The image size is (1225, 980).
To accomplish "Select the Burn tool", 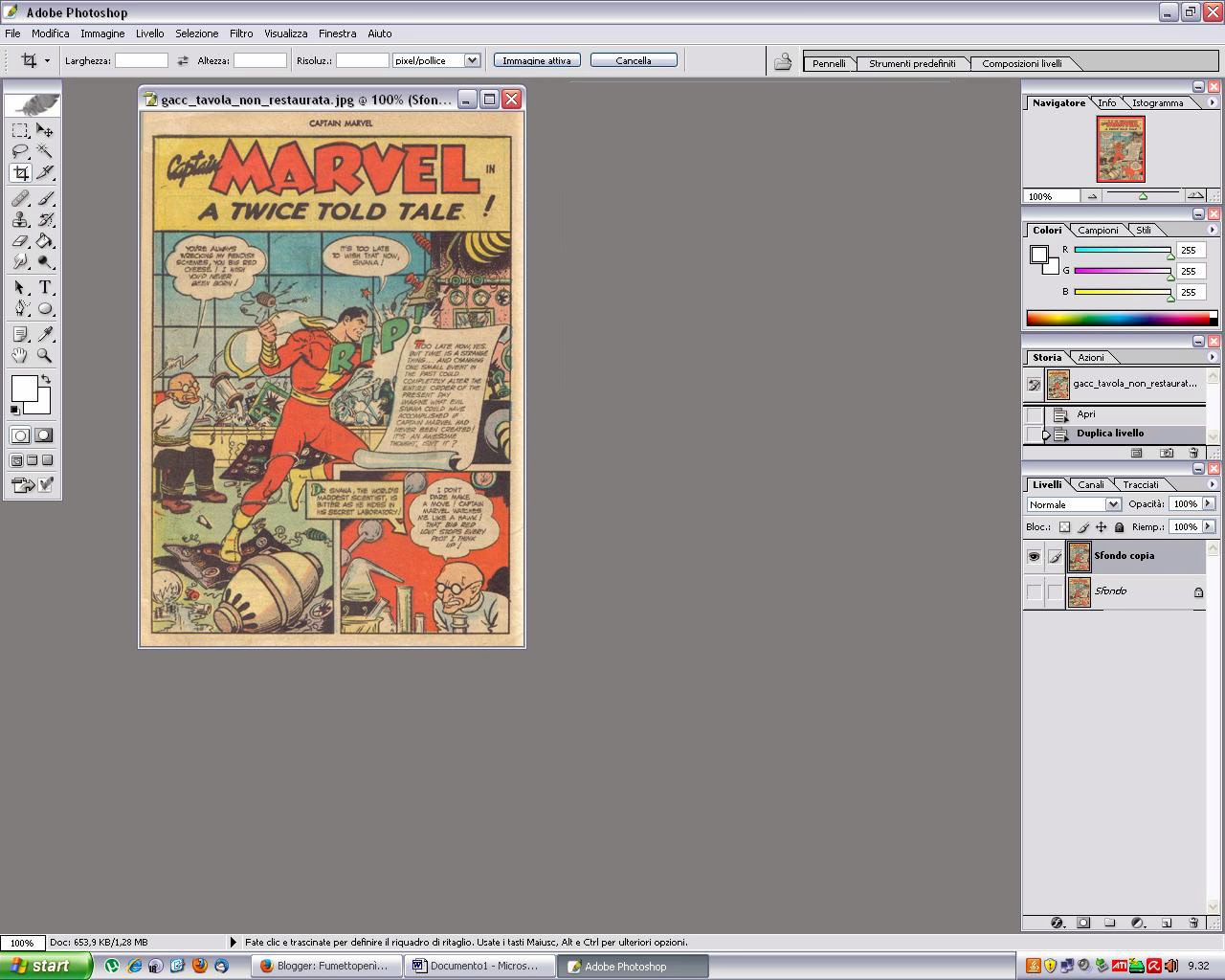I will pyautogui.click(x=45, y=261).
